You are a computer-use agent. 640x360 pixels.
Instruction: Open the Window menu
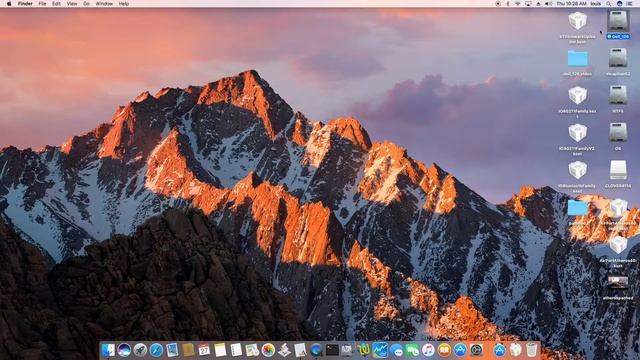pos(104,4)
